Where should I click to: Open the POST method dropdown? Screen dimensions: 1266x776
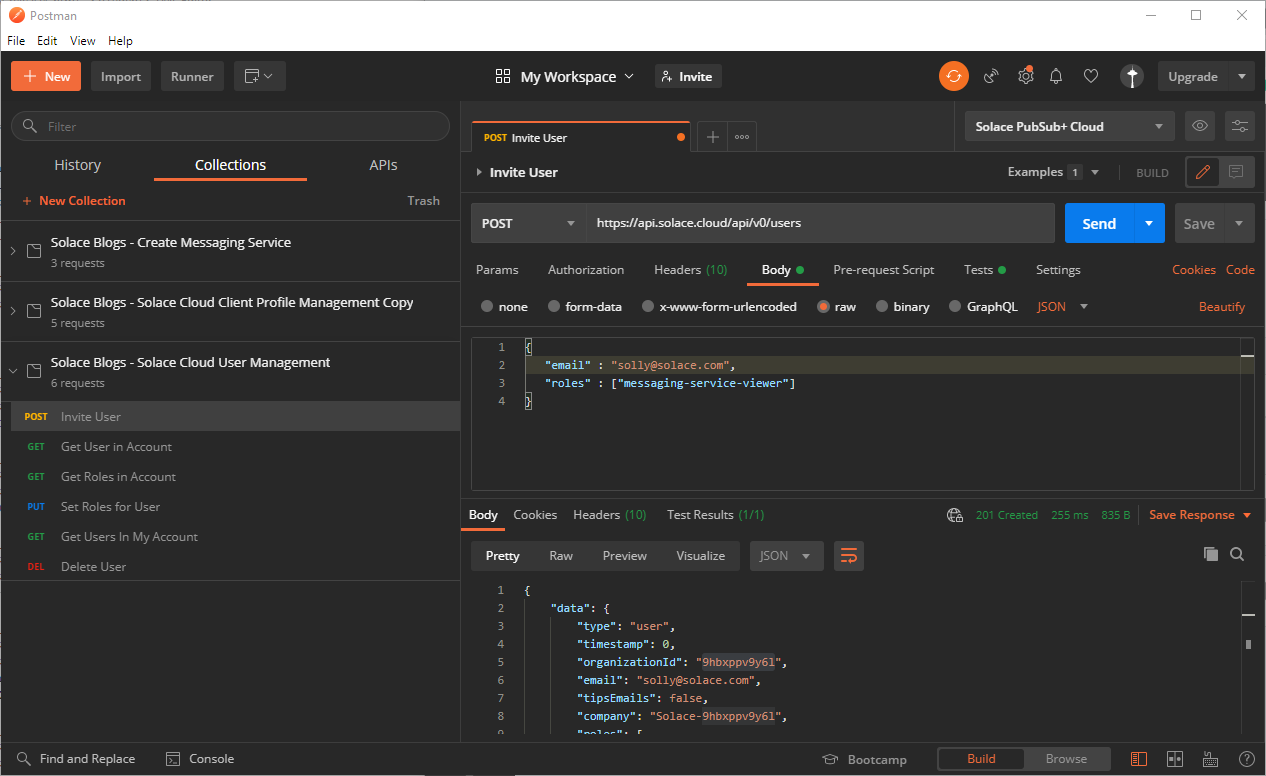(x=528, y=223)
